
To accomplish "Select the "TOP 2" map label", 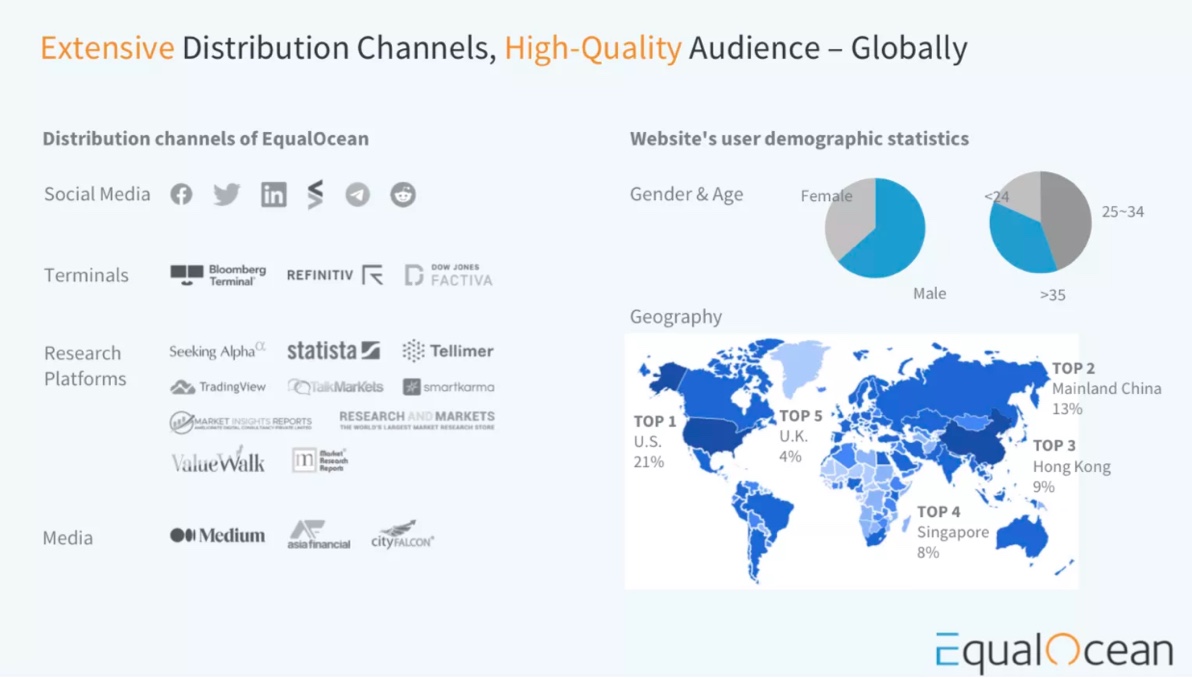I will click(x=1073, y=369).
